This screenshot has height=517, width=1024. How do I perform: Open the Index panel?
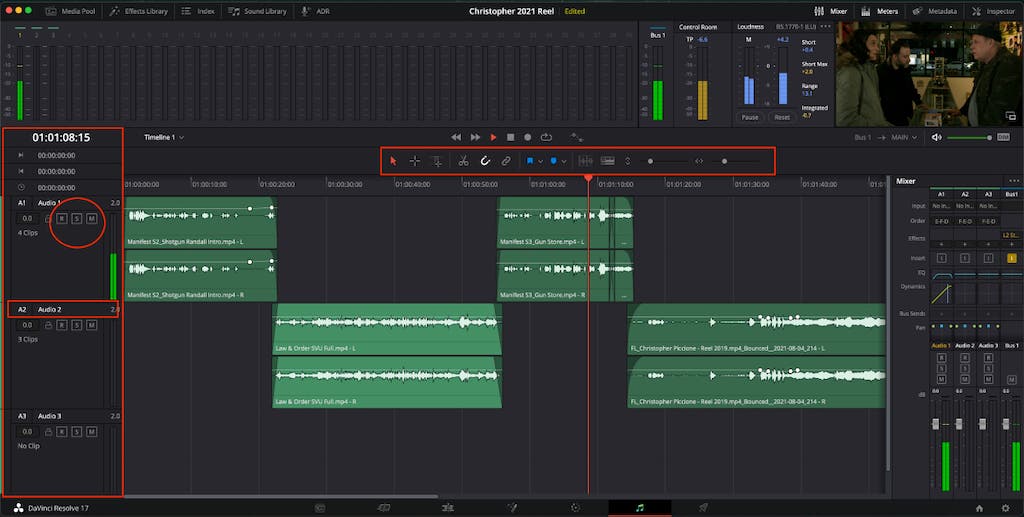198,11
